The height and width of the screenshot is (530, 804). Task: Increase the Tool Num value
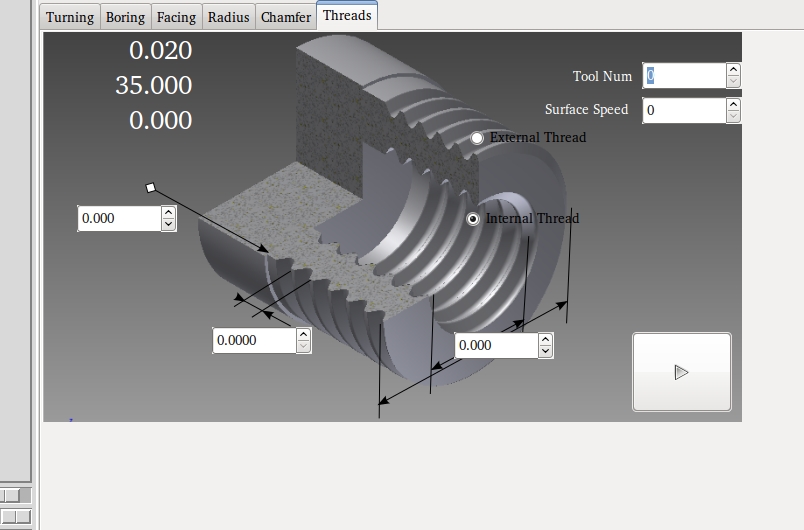pos(733,70)
